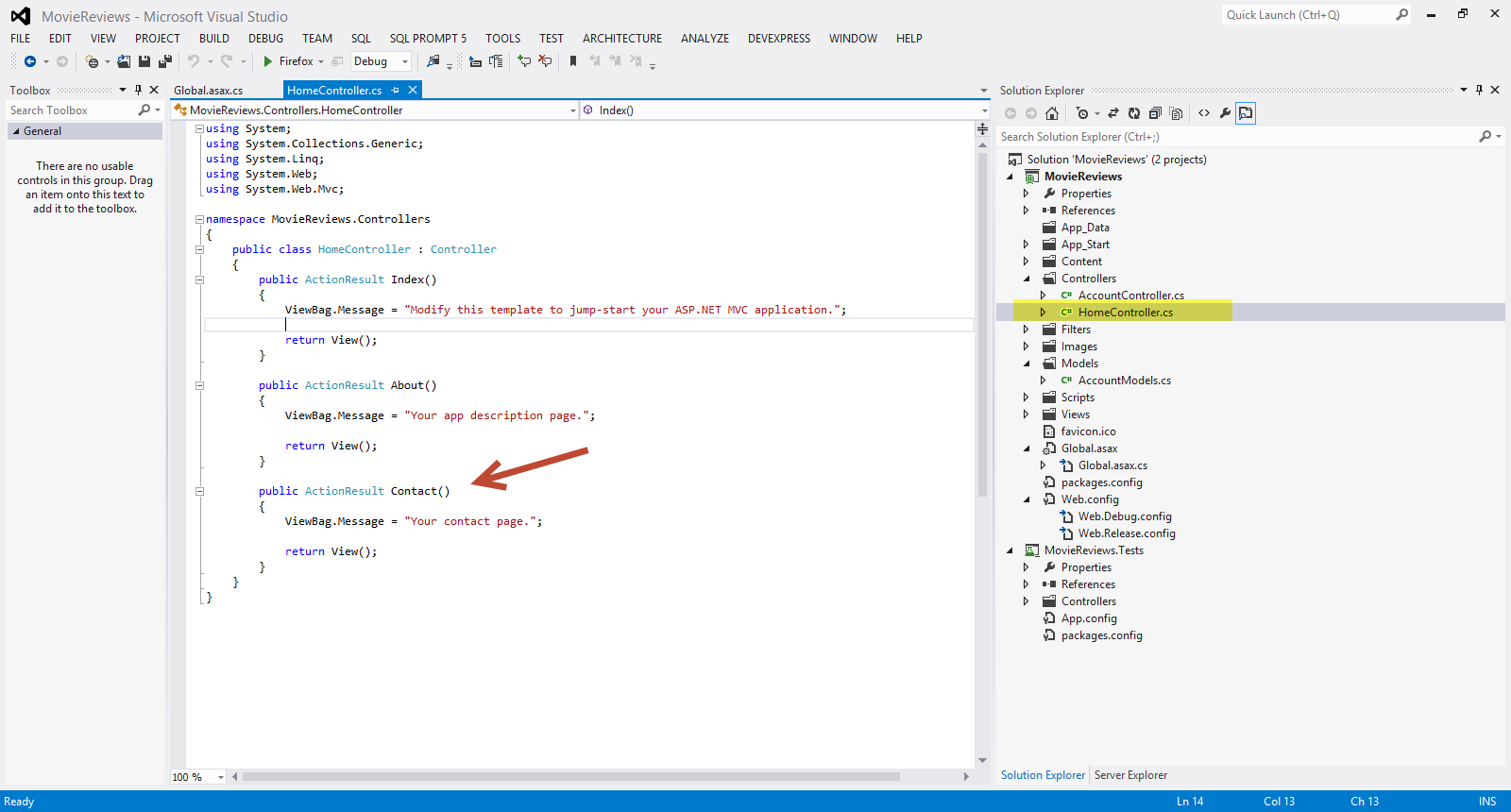The height and width of the screenshot is (812, 1511).
Task: Collapse the Index() method outline region
Action: (x=199, y=280)
